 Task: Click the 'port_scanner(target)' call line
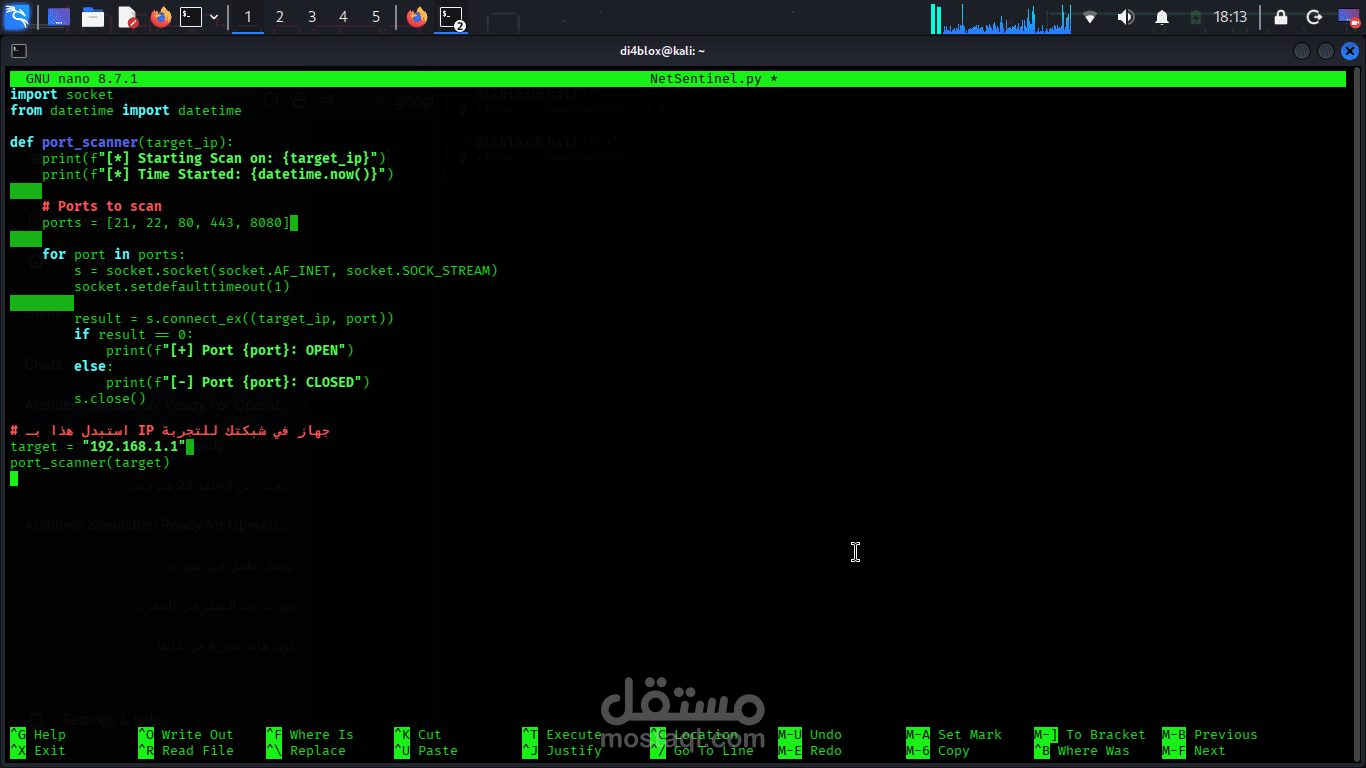[x=90, y=462]
